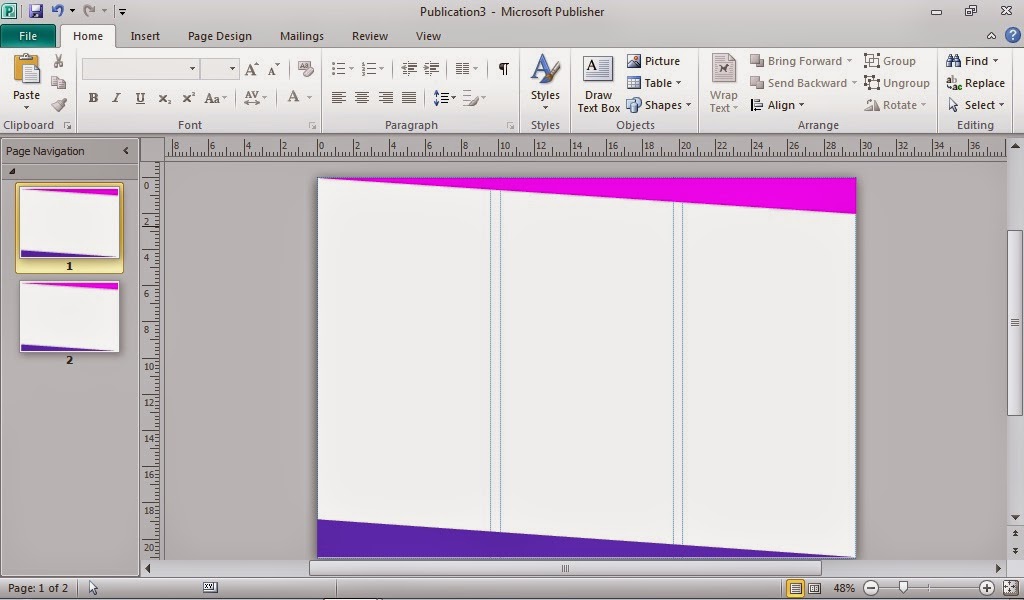The height and width of the screenshot is (600, 1024).
Task: Shrink the font size
Action: pyautogui.click(x=274, y=69)
